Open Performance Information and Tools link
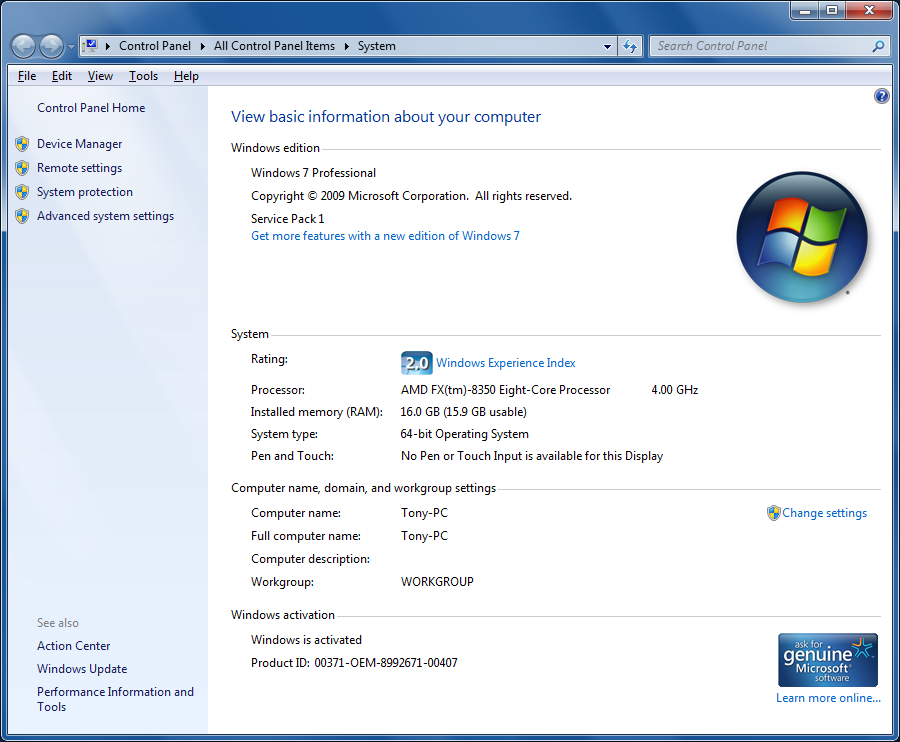 [x=115, y=700]
